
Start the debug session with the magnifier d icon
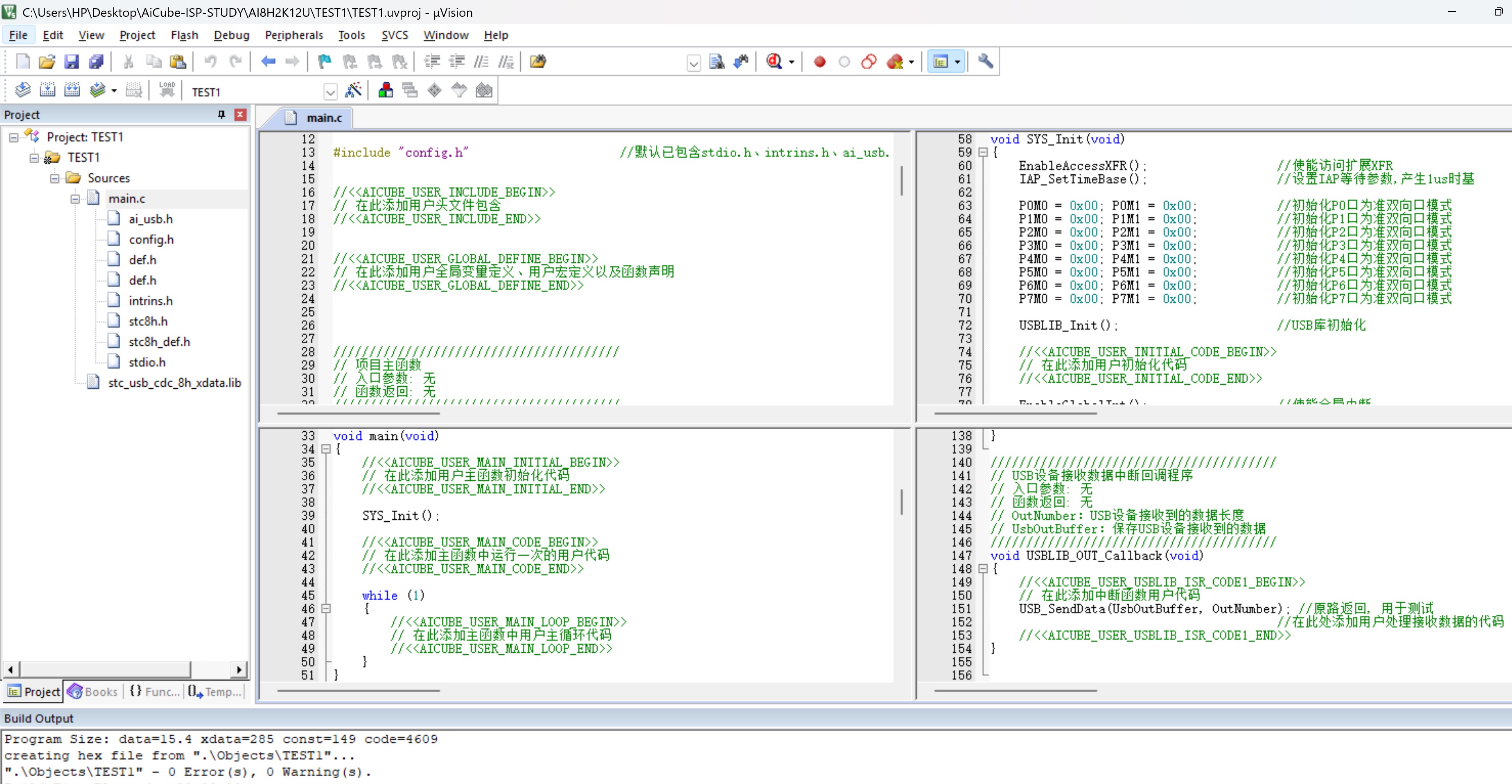[x=774, y=62]
